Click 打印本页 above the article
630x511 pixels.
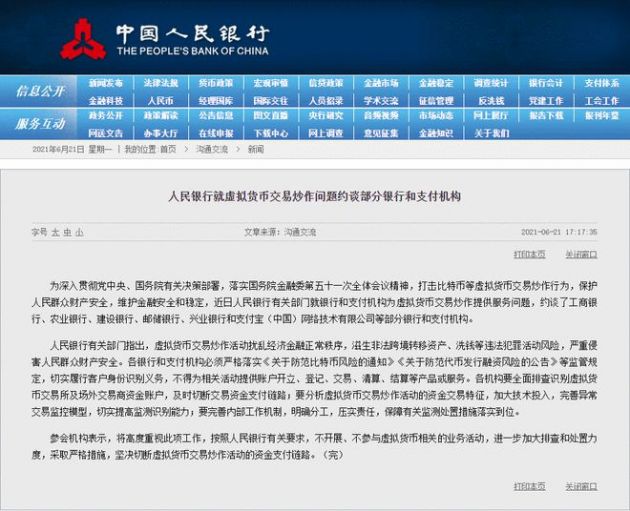530,254
